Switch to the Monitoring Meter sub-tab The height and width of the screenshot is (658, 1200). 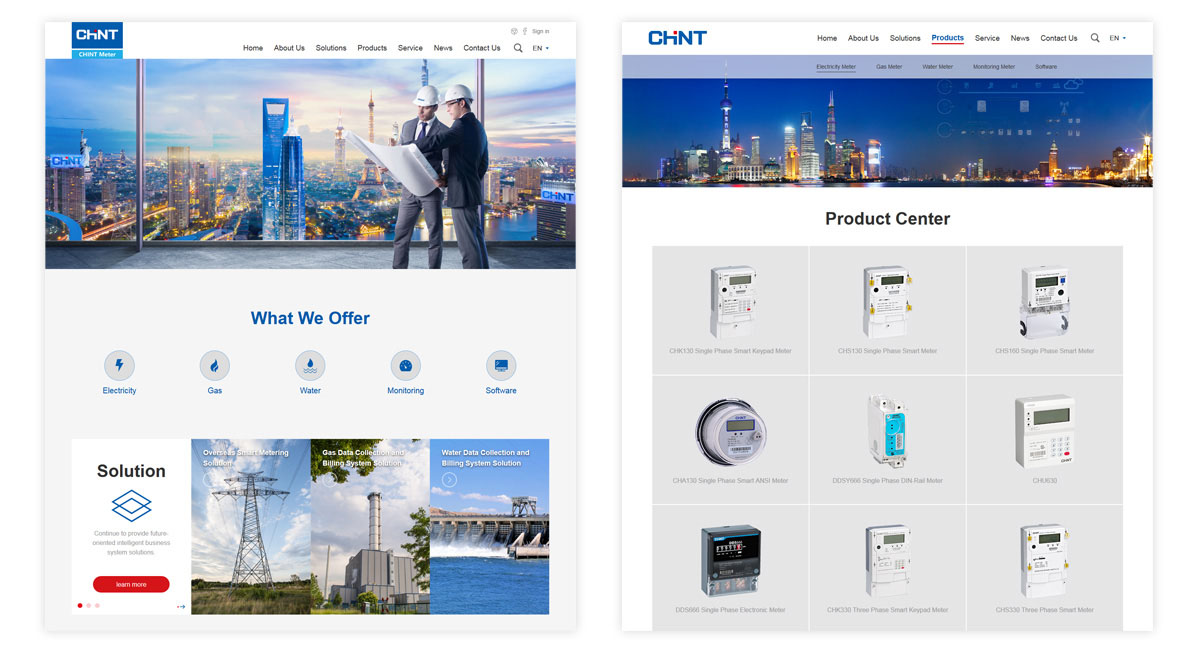coord(993,67)
